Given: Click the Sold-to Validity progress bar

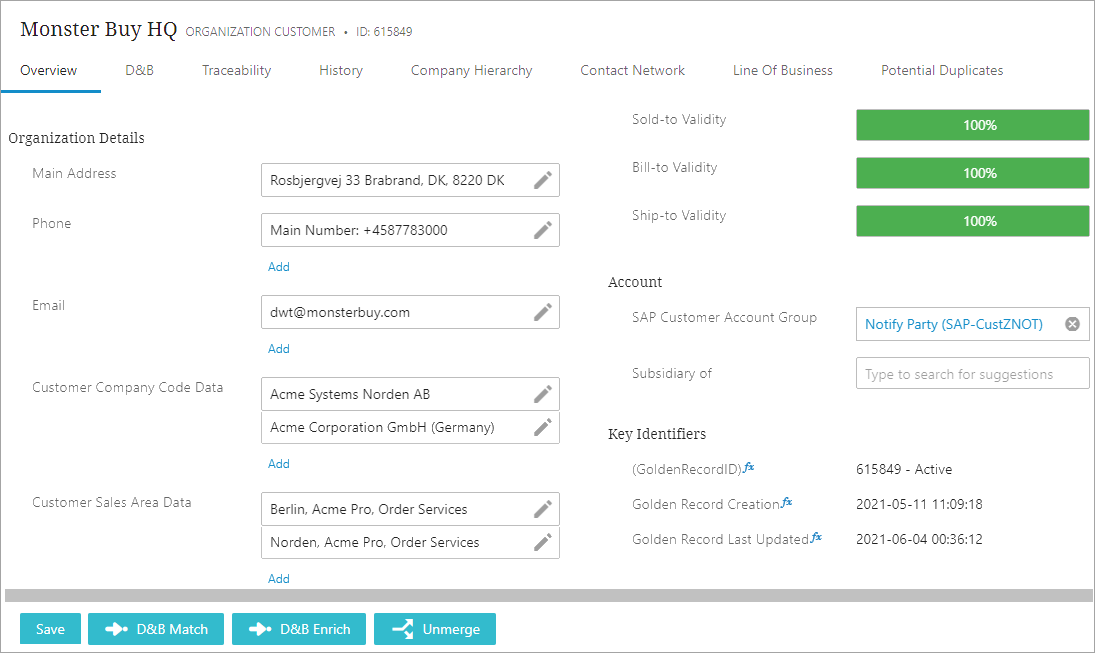Looking at the screenshot, I should click(972, 125).
